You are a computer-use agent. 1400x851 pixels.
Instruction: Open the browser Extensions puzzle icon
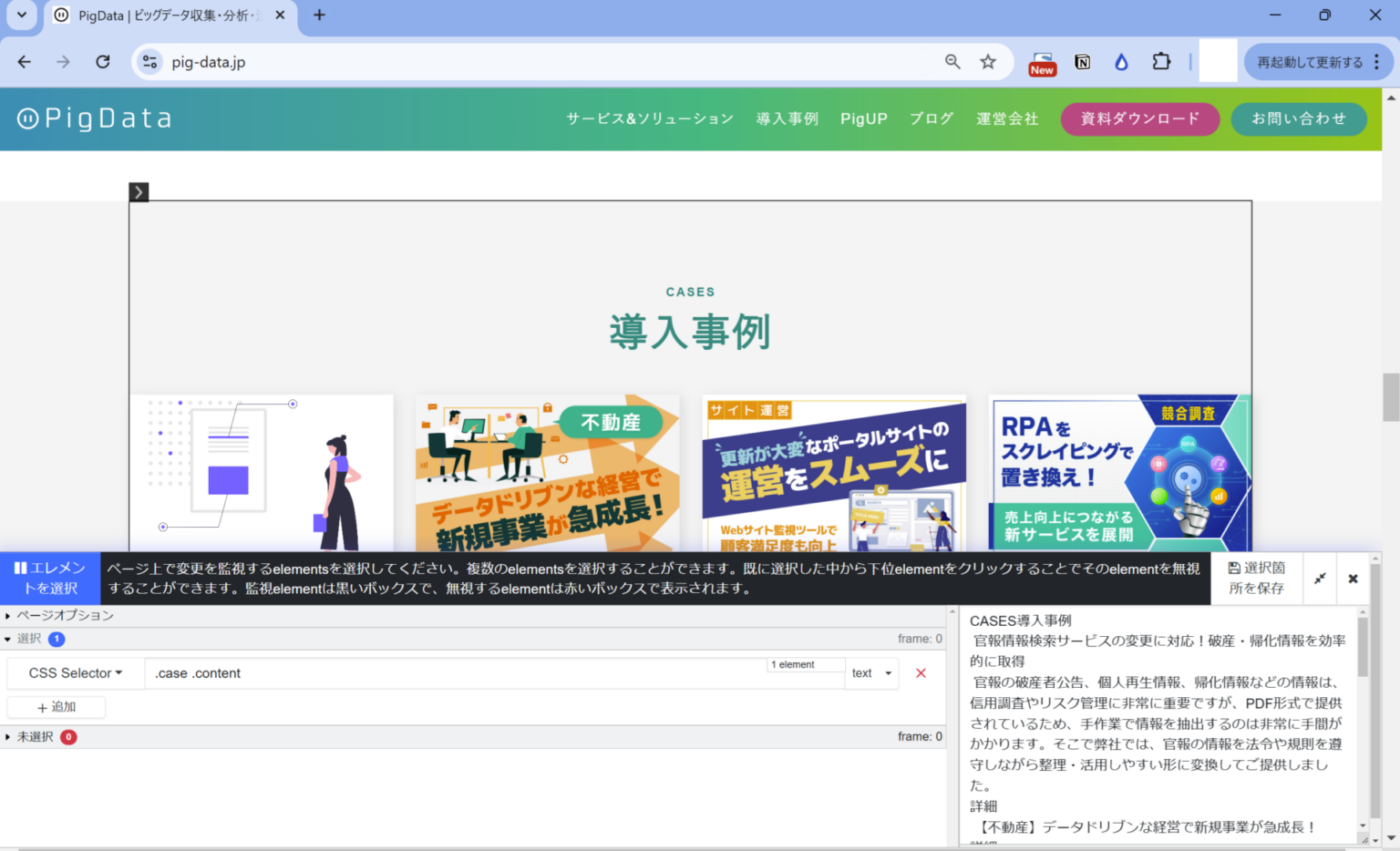point(1161,62)
